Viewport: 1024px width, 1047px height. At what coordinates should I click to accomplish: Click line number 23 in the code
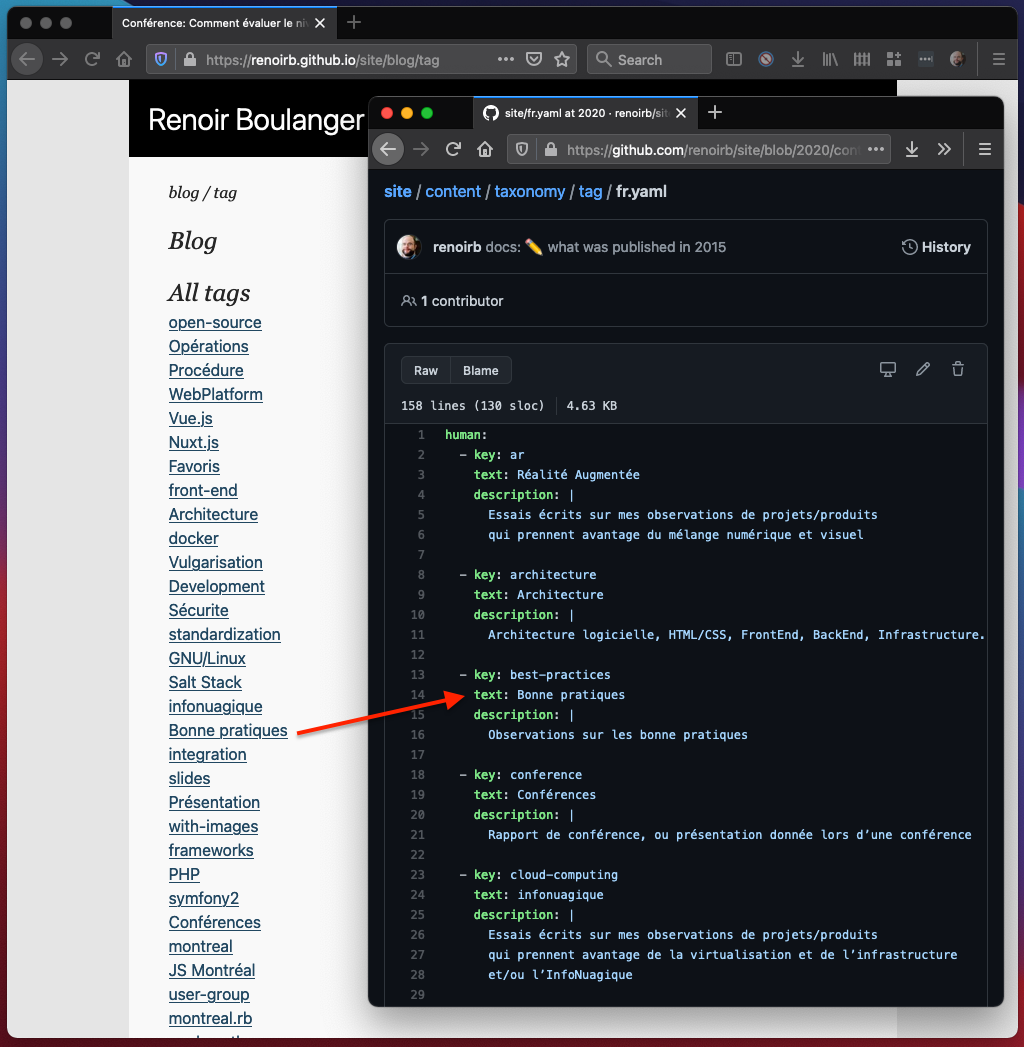tap(418, 875)
